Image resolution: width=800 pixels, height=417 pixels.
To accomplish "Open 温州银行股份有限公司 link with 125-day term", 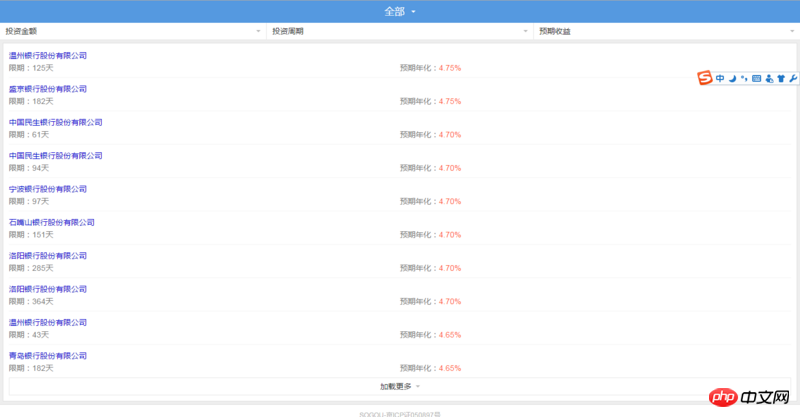I will (x=48, y=56).
